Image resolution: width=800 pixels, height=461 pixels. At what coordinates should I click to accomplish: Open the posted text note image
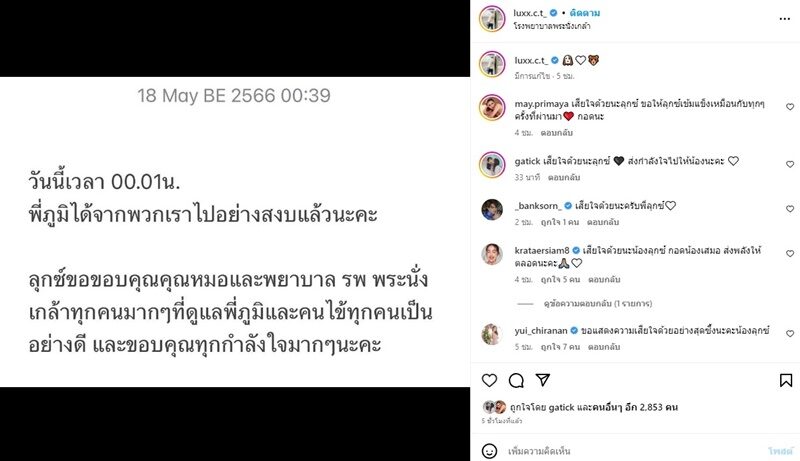pos(235,232)
